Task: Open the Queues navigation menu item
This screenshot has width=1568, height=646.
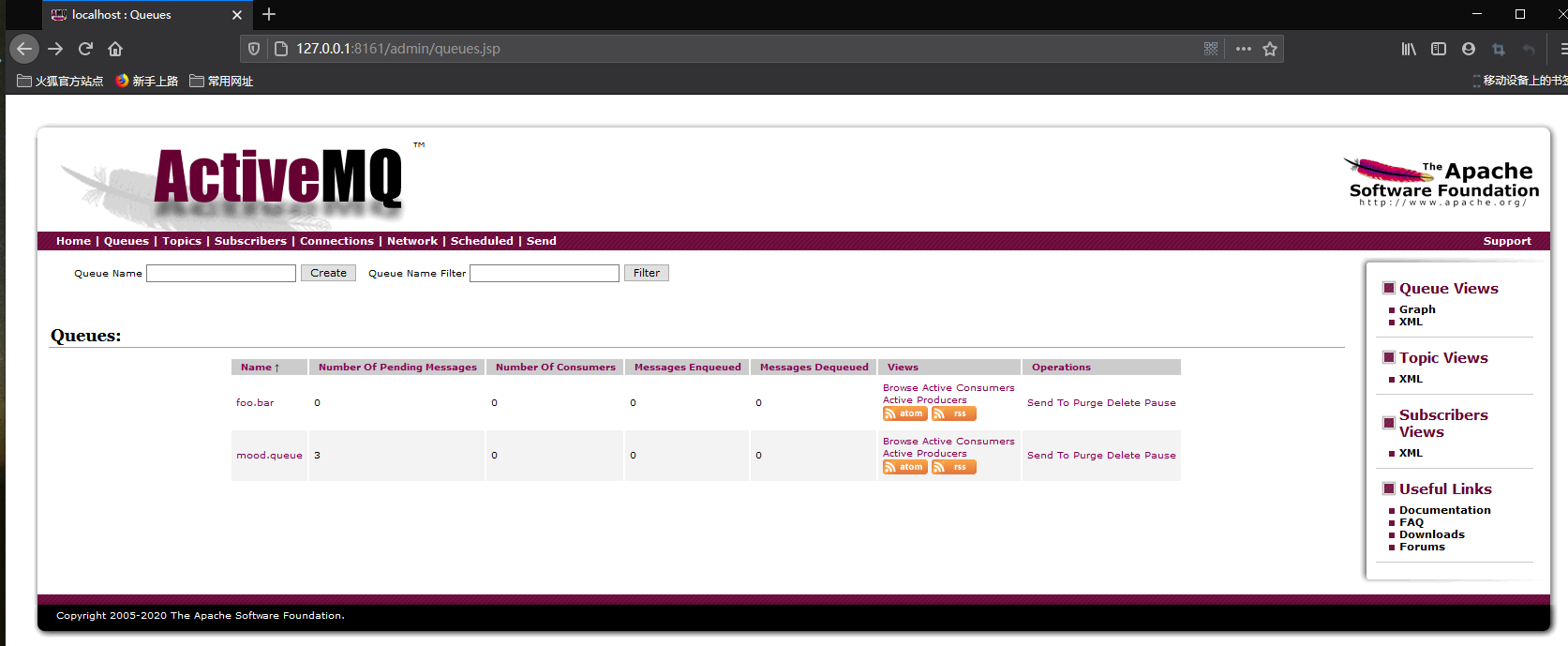Action: [127, 241]
